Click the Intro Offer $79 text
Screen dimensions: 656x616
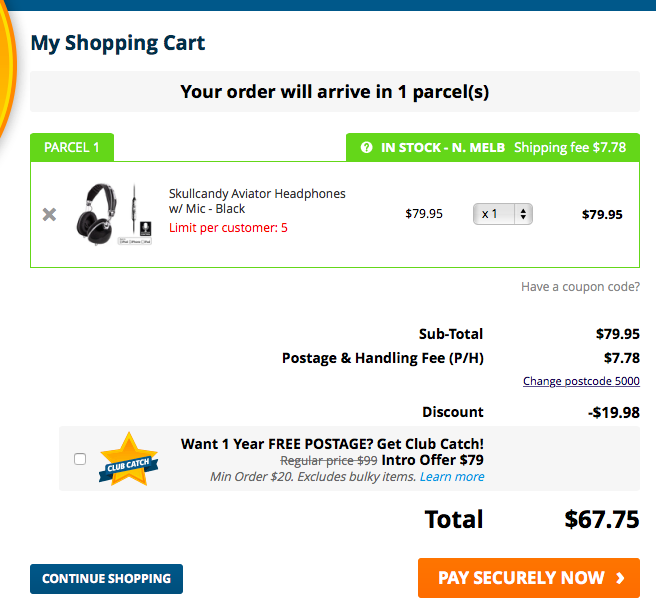[x=432, y=461]
